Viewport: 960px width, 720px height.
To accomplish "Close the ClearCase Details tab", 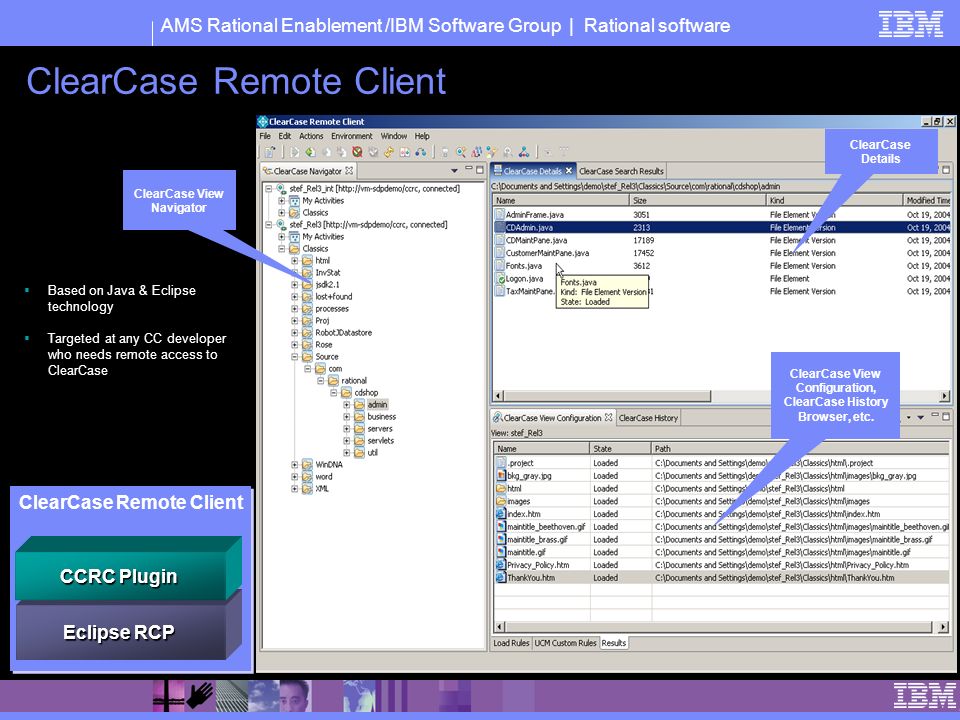I will pyautogui.click(x=569, y=171).
